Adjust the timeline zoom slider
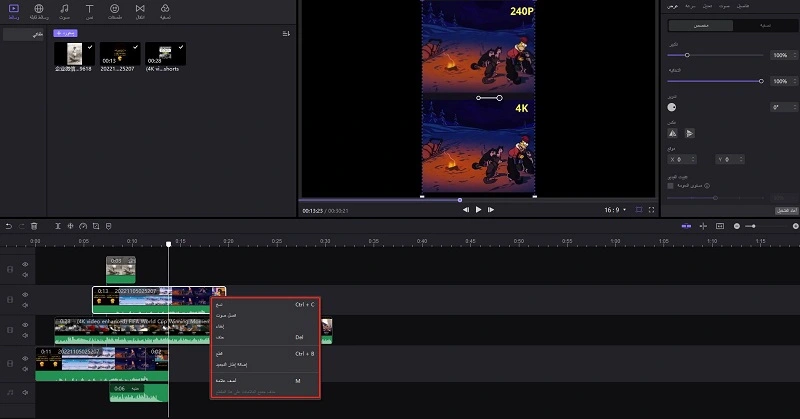The image size is (800, 419). 765,226
